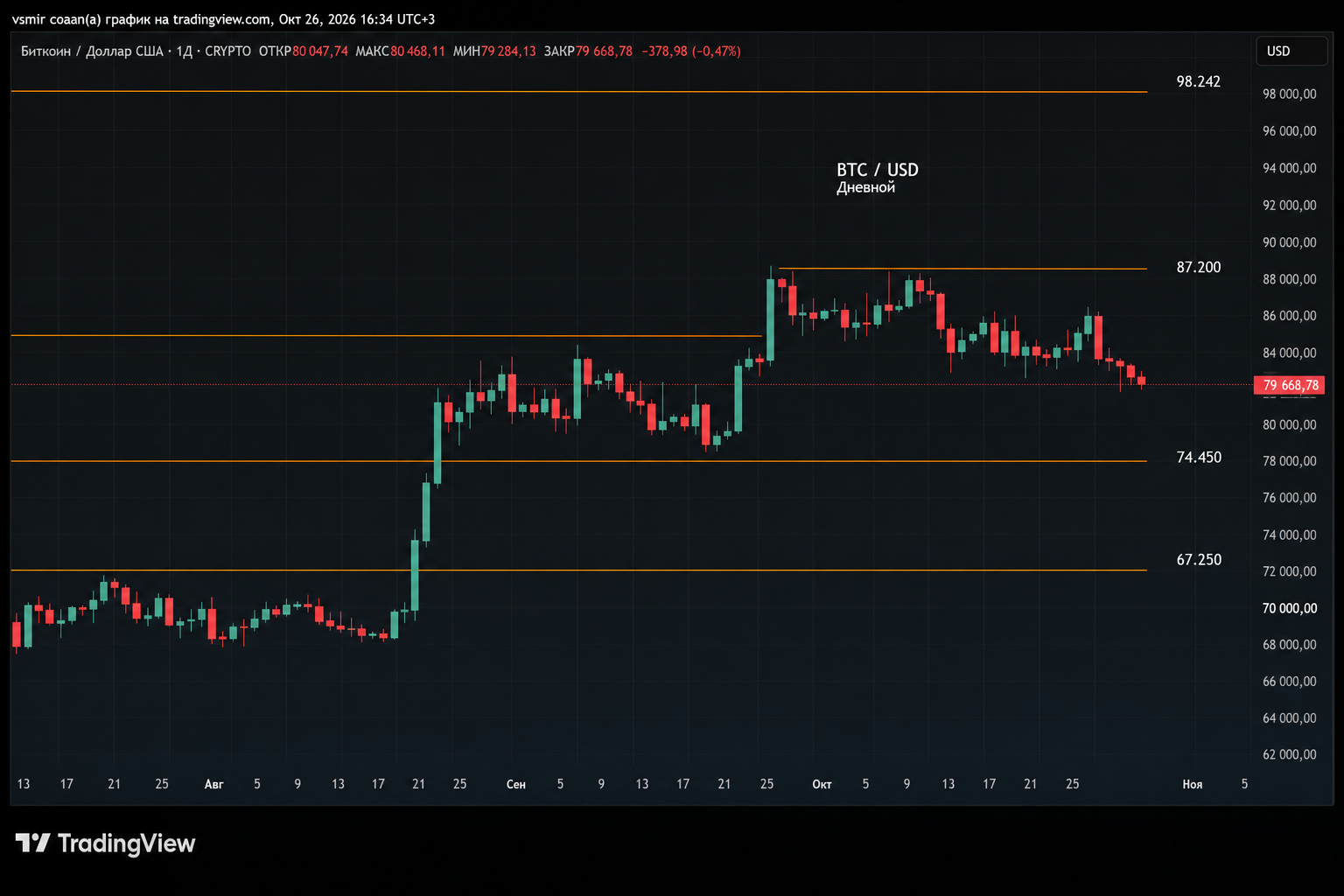This screenshot has height=896, width=1344.
Task: Click the TradingView logo
Action: (x=106, y=843)
